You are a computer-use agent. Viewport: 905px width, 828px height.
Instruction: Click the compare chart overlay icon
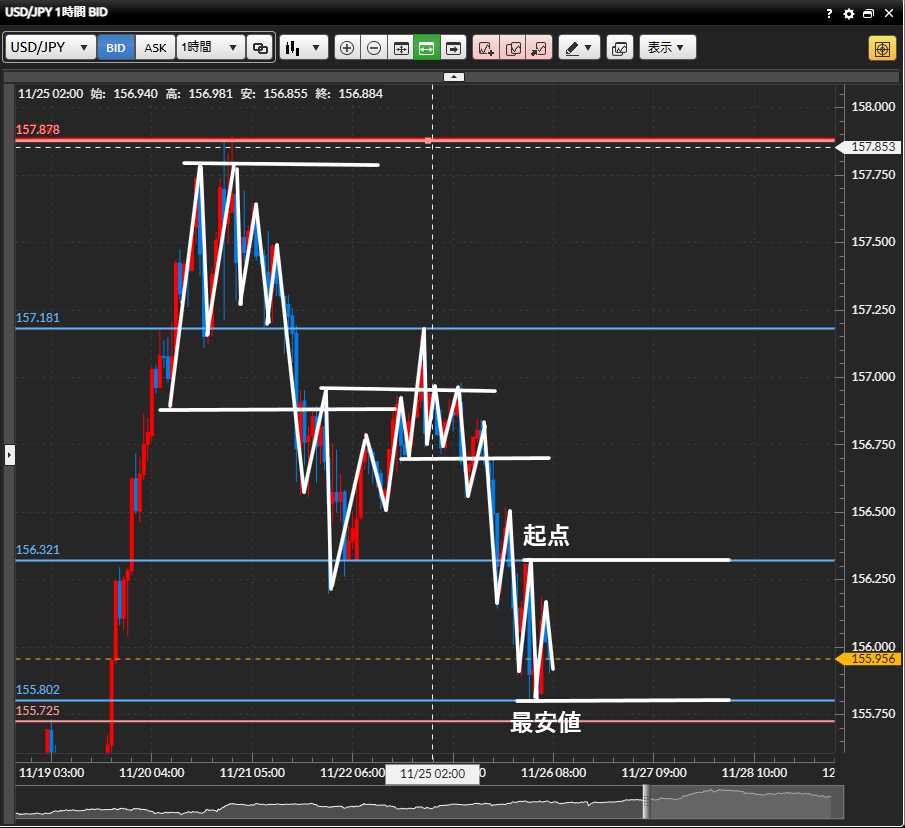(x=620, y=48)
